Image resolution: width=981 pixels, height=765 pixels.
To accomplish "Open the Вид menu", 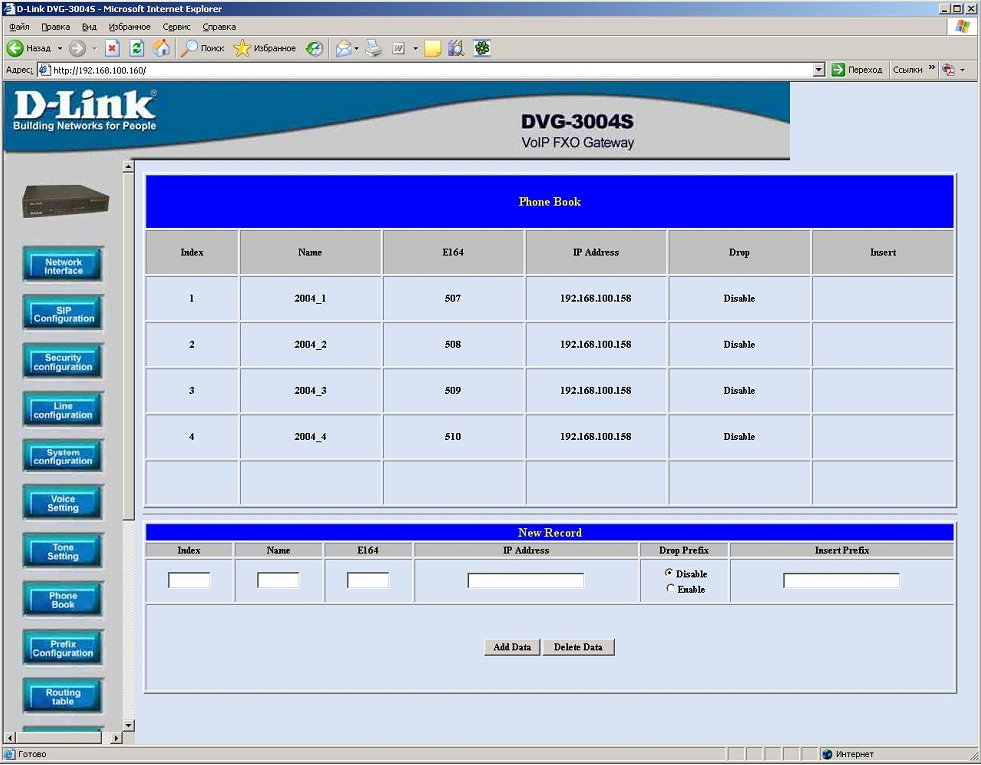I will pos(89,27).
